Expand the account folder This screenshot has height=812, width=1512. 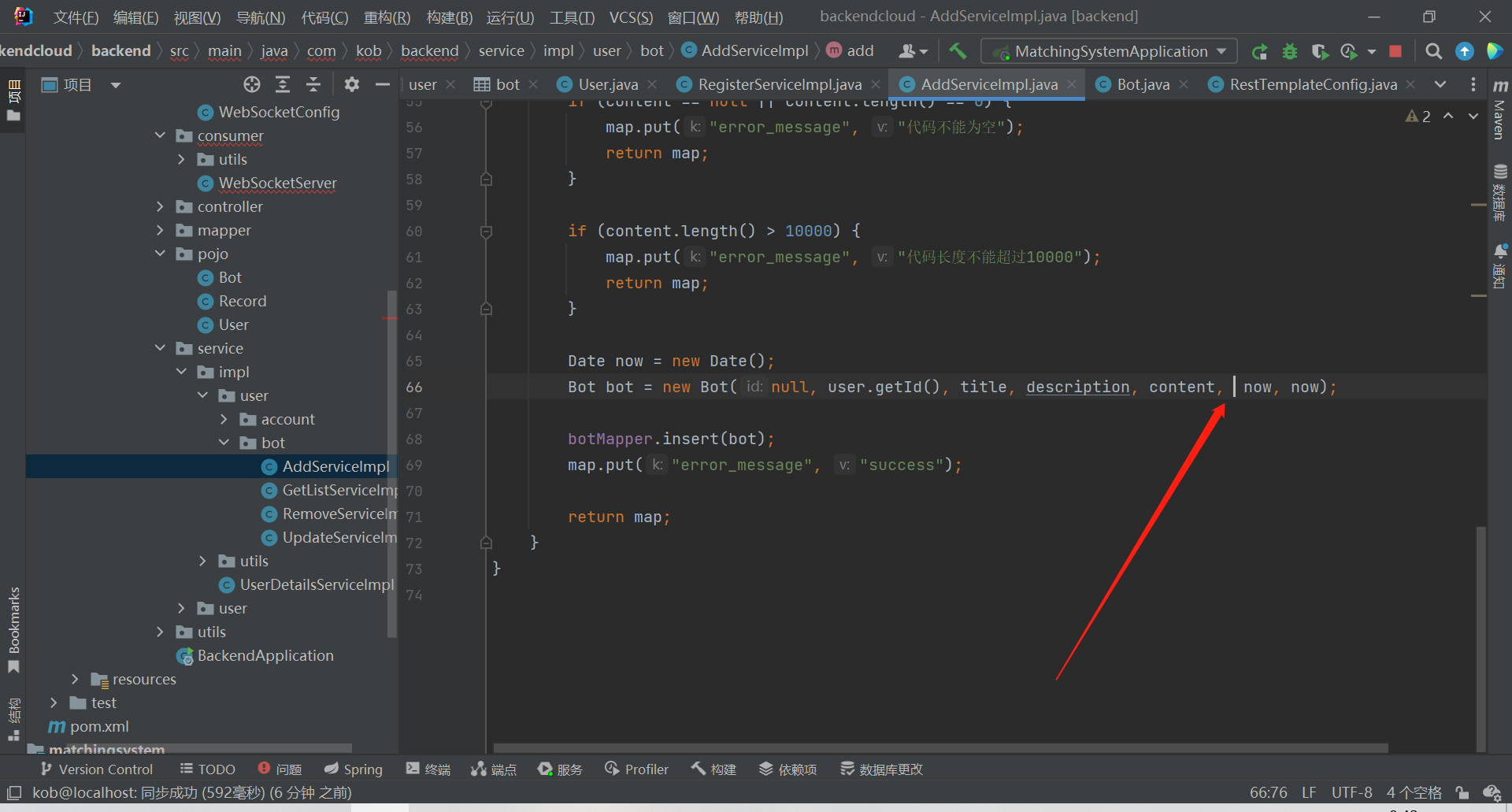tap(224, 419)
